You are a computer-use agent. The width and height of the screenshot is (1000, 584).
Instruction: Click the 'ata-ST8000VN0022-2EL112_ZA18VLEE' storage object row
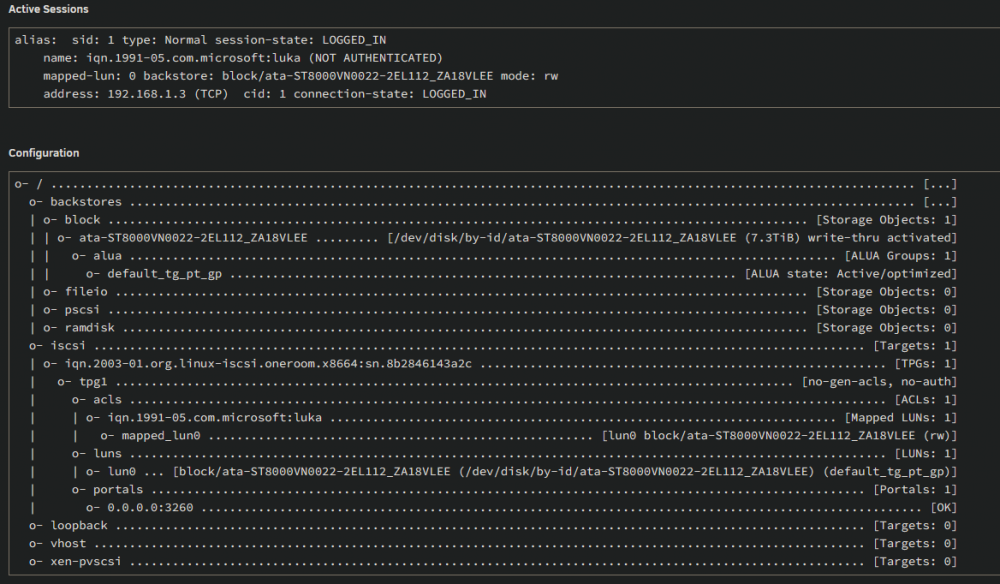tap(507, 238)
